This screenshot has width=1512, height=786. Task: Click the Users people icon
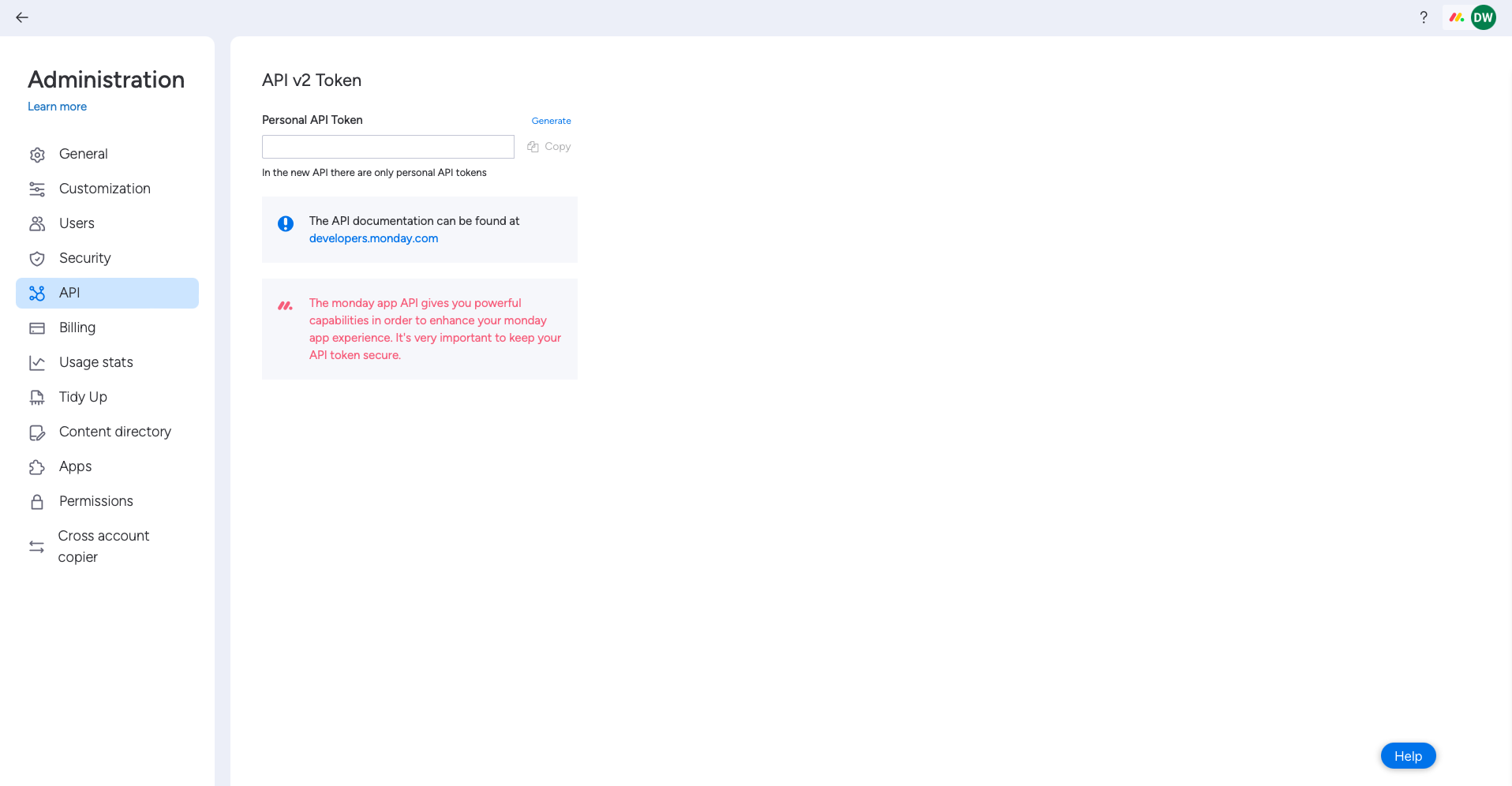[37, 224]
